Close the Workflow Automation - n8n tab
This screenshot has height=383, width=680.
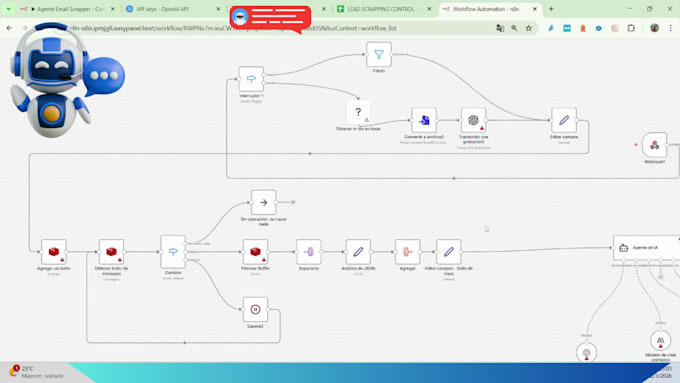(535, 9)
